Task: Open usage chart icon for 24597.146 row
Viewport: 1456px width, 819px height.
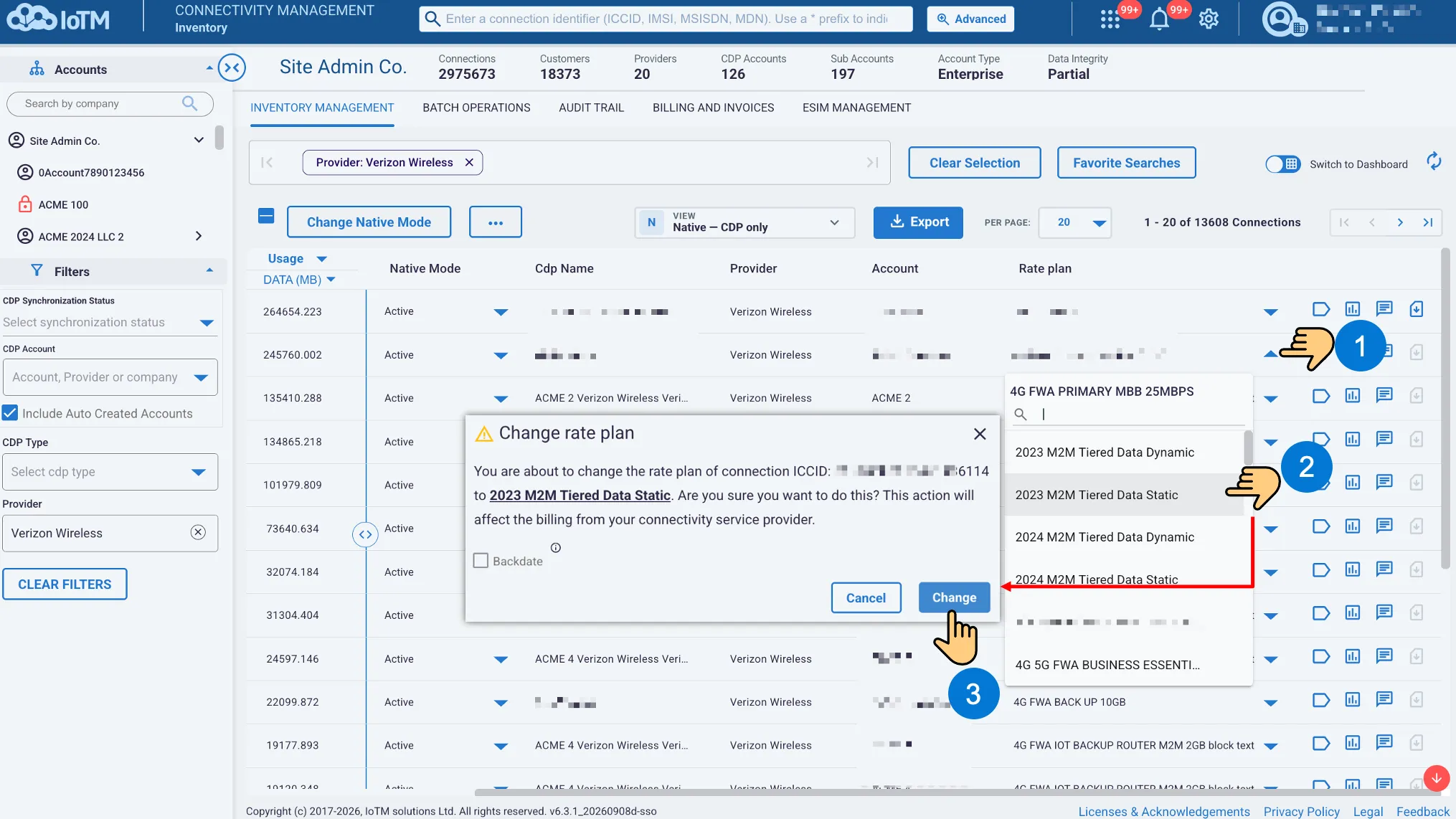Action: tap(1352, 657)
